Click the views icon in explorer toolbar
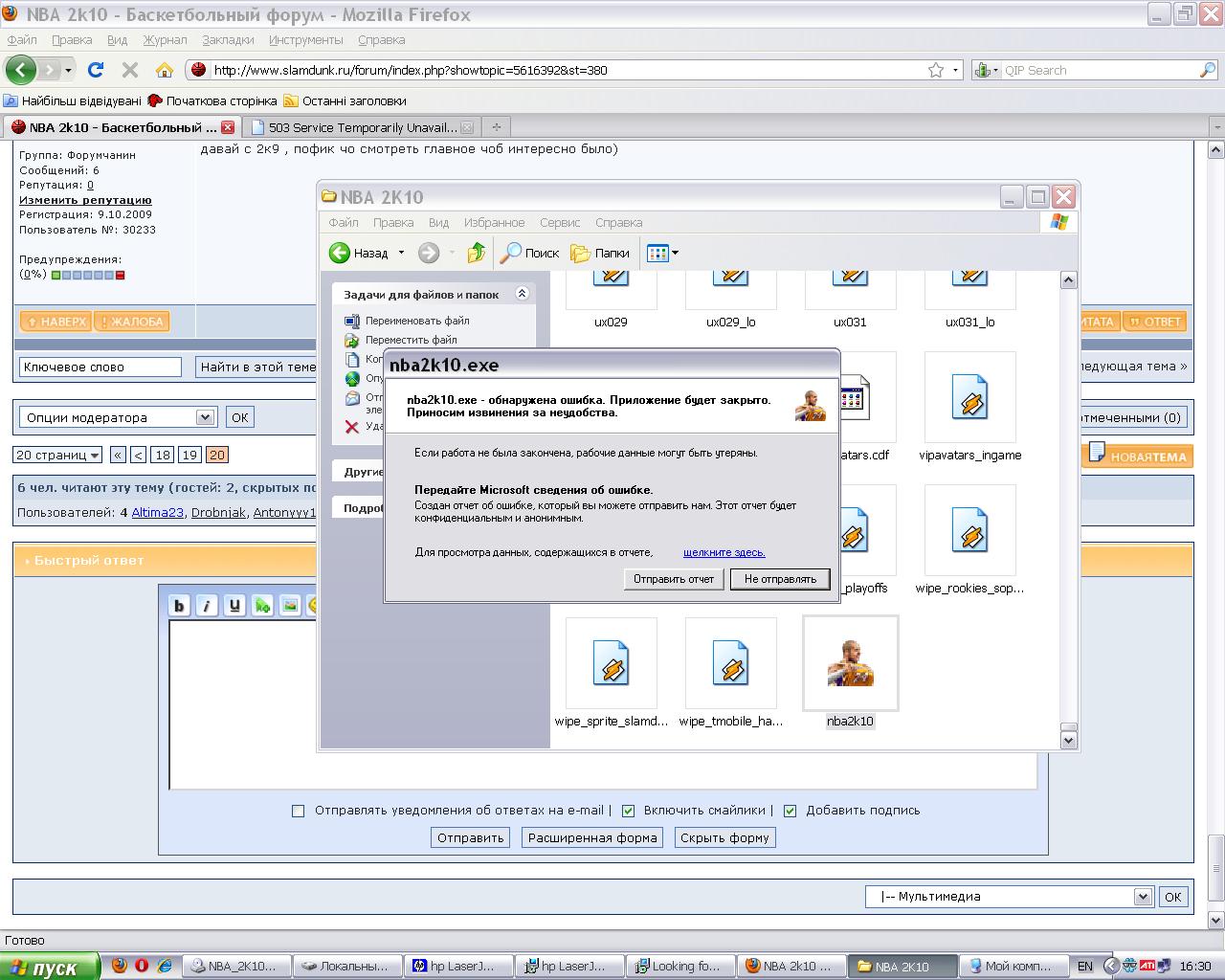This screenshot has height=980, width=1225. 657,253
